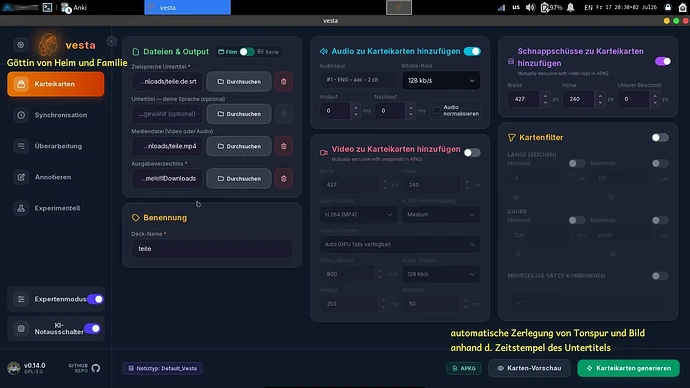Browse for the Zielsprache Untertitel file

point(239,82)
